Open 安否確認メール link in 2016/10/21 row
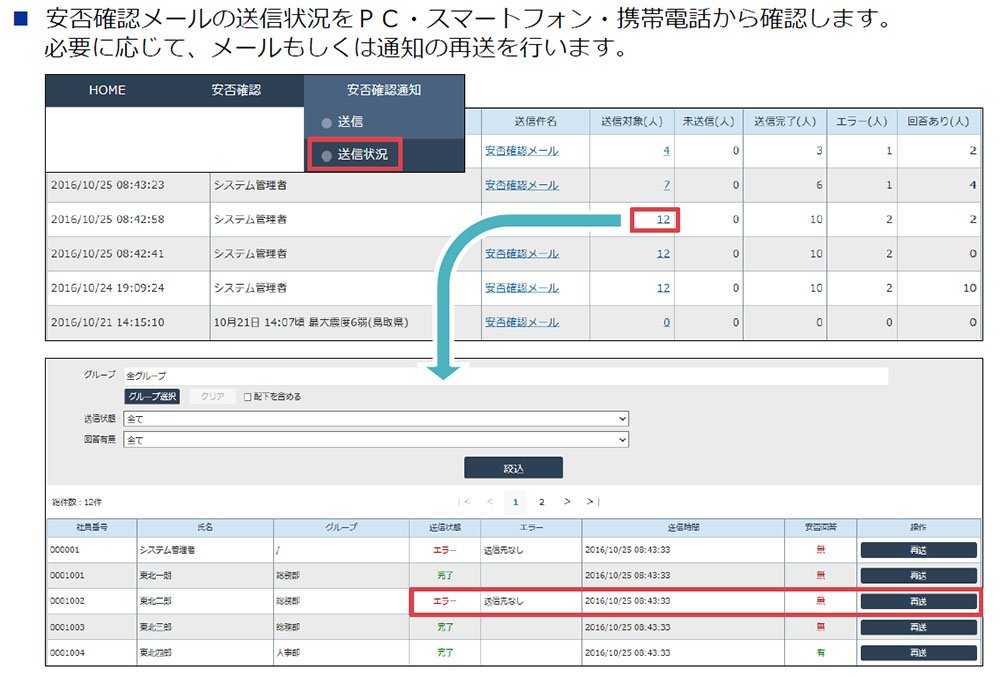The width and height of the screenshot is (1000, 677). coord(522,323)
